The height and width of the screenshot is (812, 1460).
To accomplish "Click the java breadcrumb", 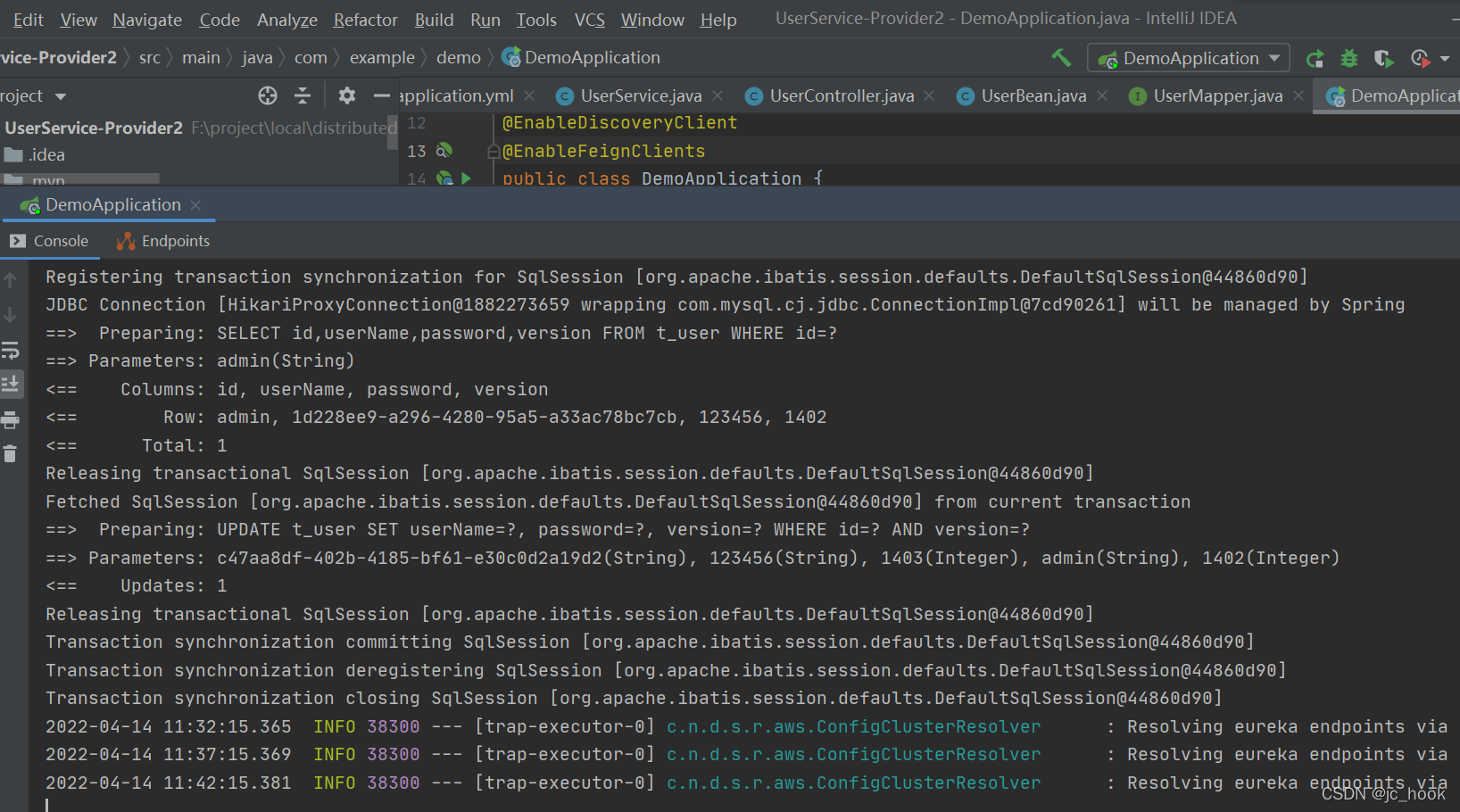I will 257,58.
